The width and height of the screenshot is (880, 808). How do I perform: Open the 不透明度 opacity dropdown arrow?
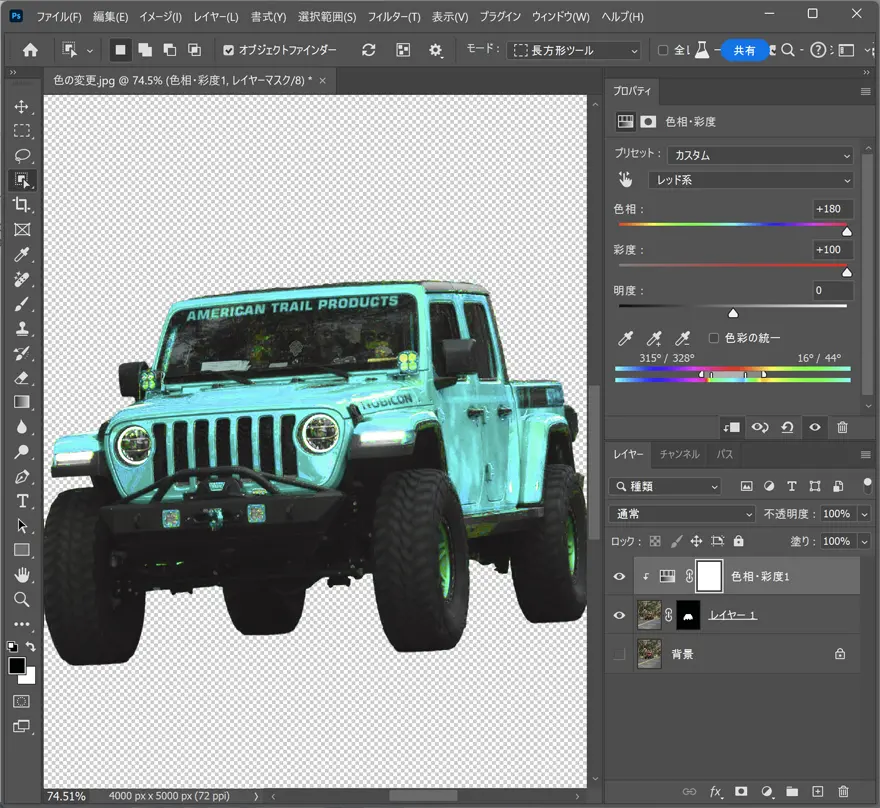click(x=864, y=514)
